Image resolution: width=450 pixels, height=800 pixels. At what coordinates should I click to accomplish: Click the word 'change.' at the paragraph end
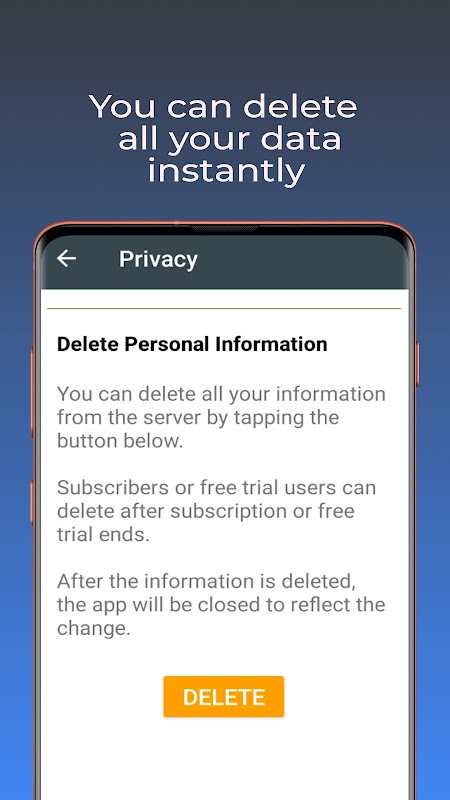[94, 629]
